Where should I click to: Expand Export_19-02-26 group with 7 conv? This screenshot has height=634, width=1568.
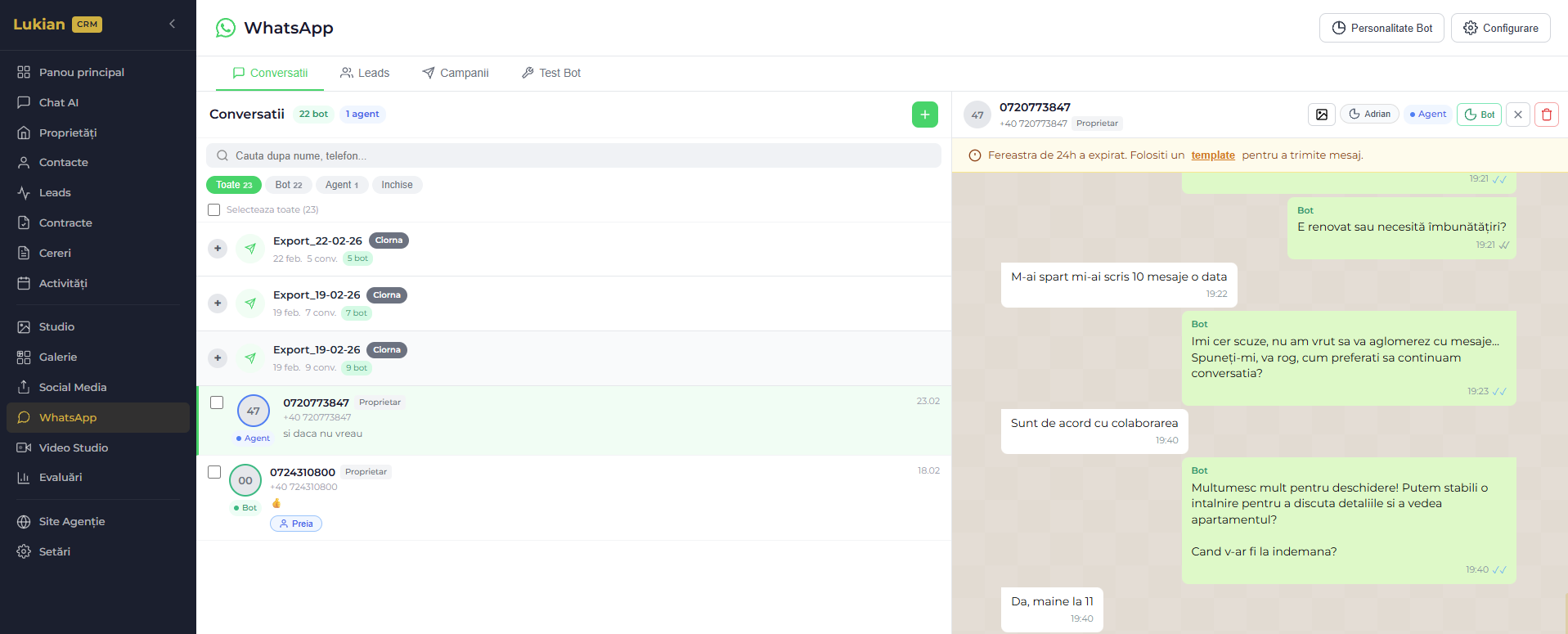[x=218, y=304]
